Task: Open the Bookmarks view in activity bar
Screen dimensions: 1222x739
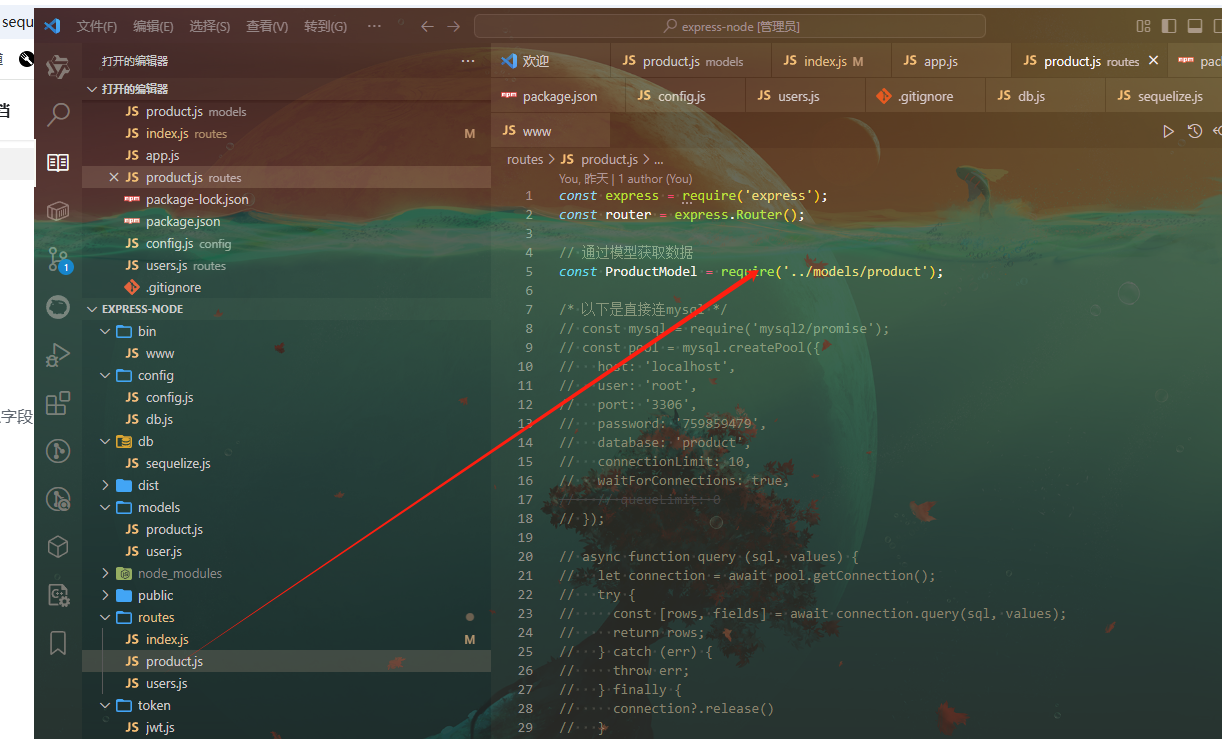Action: click(x=58, y=642)
